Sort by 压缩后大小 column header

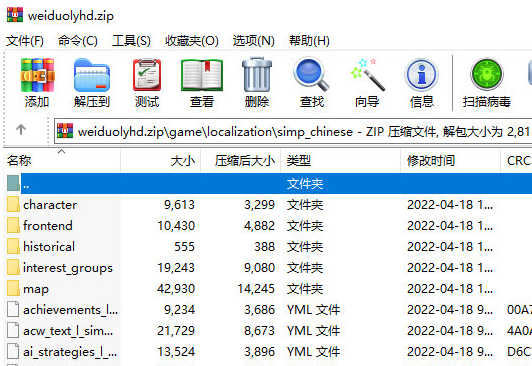(x=241, y=161)
